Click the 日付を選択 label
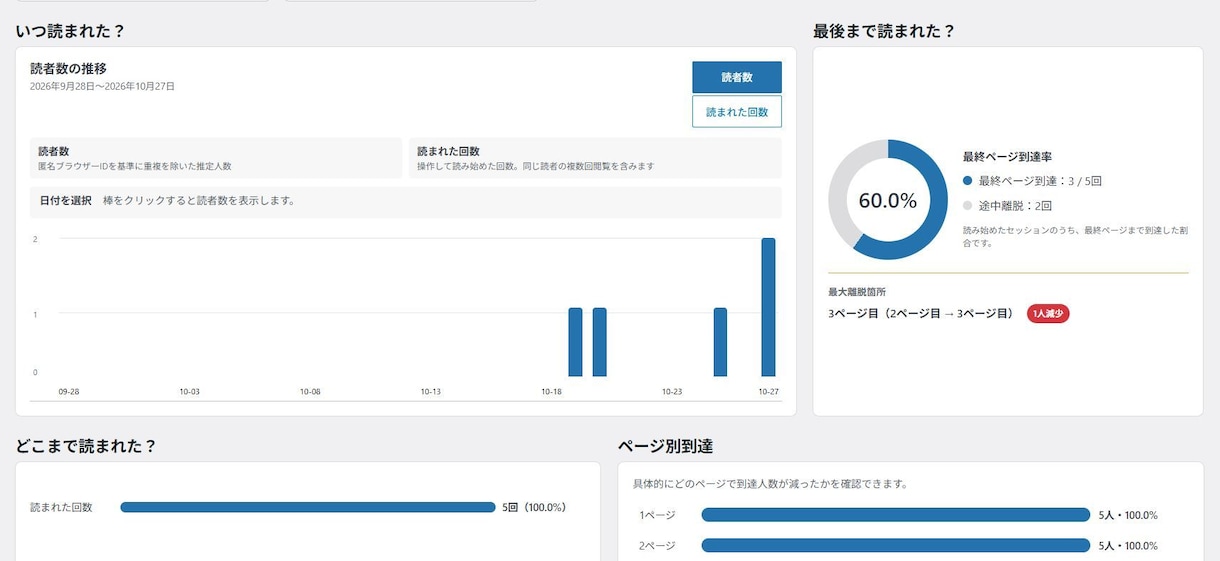Screen dimensions: 1220x561 [x=66, y=201]
